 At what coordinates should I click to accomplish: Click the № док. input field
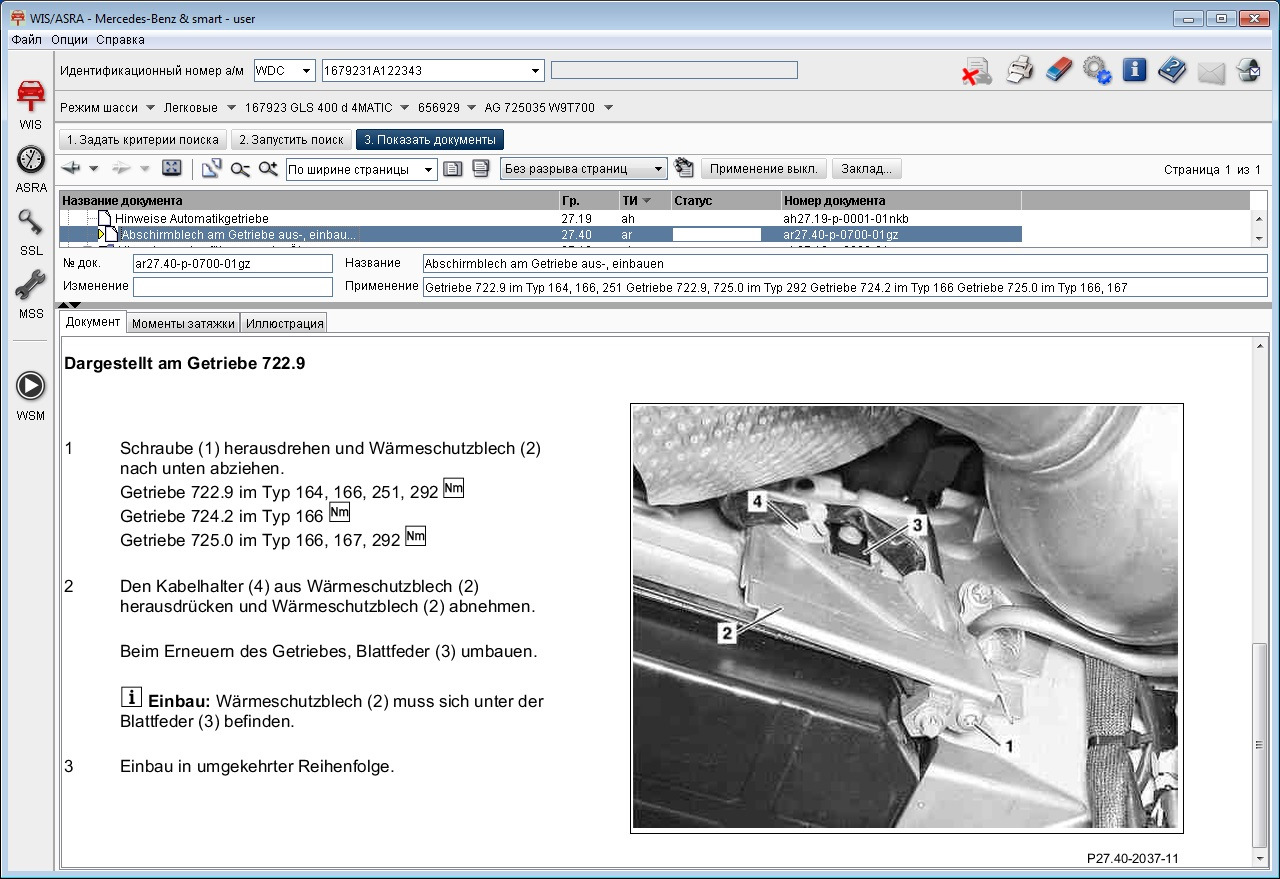pos(232,263)
